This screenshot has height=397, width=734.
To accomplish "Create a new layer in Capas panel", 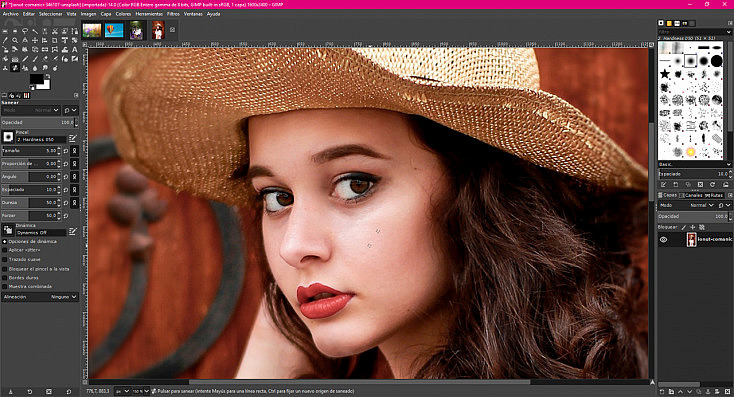I will (661, 391).
